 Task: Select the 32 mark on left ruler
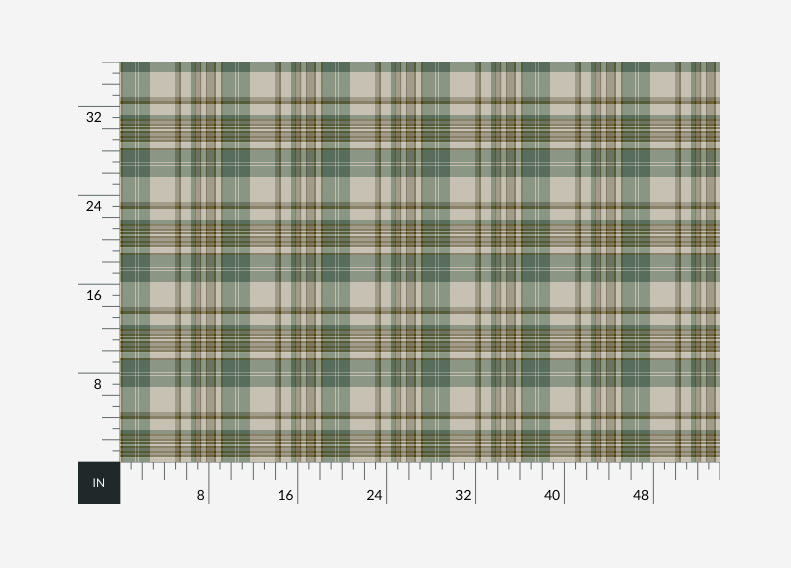coord(94,117)
